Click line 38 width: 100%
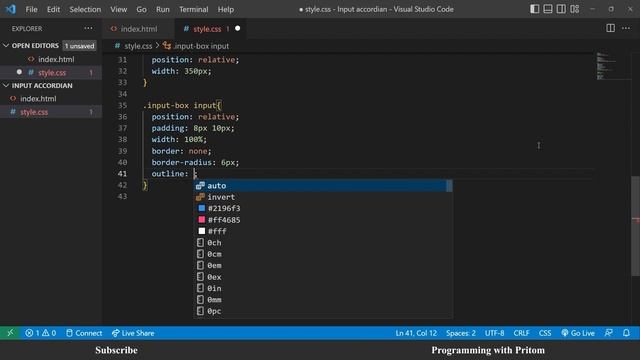The height and width of the screenshot is (360, 640). (x=179, y=140)
